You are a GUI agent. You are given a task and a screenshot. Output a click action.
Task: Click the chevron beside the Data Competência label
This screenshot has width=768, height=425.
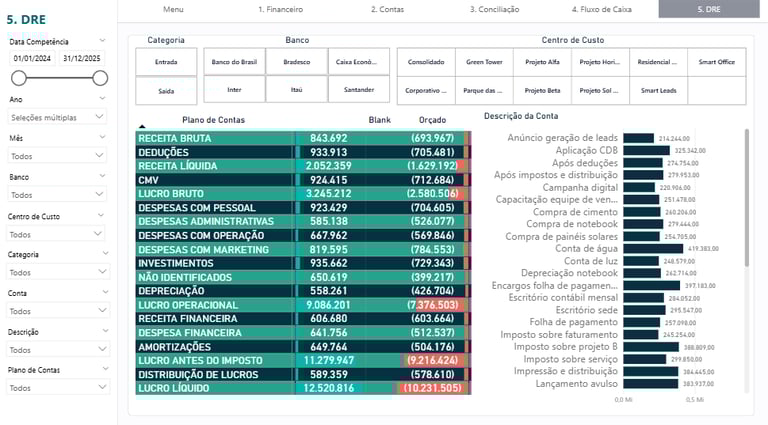point(103,42)
